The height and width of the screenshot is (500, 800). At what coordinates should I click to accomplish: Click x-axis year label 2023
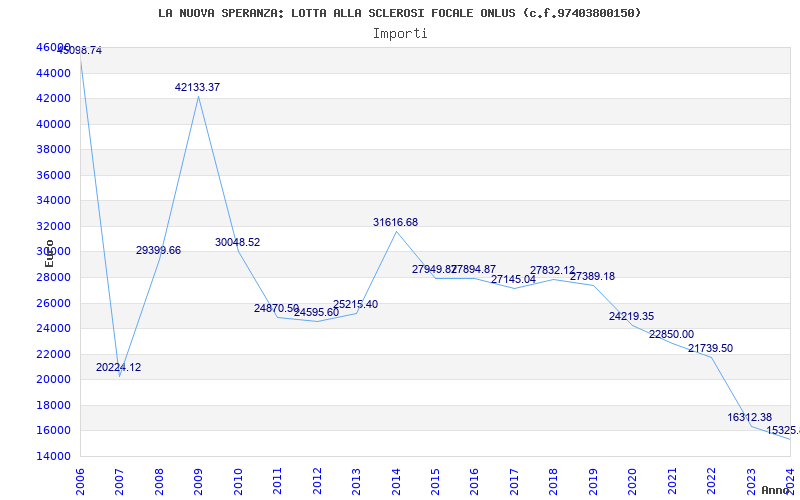coord(751,482)
